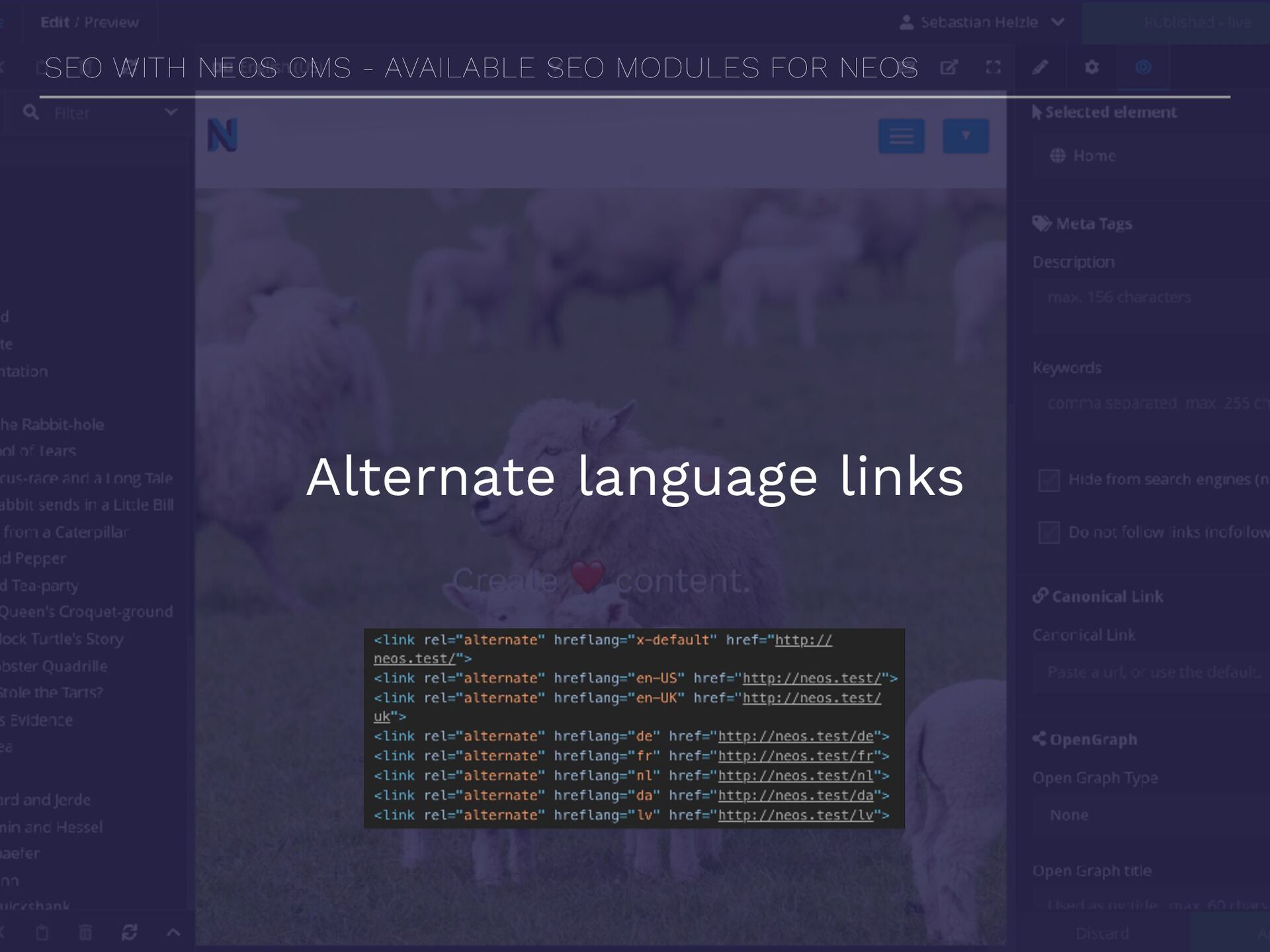Collapse the Meta Tags section
The image size is (1270, 952).
coord(1082,223)
